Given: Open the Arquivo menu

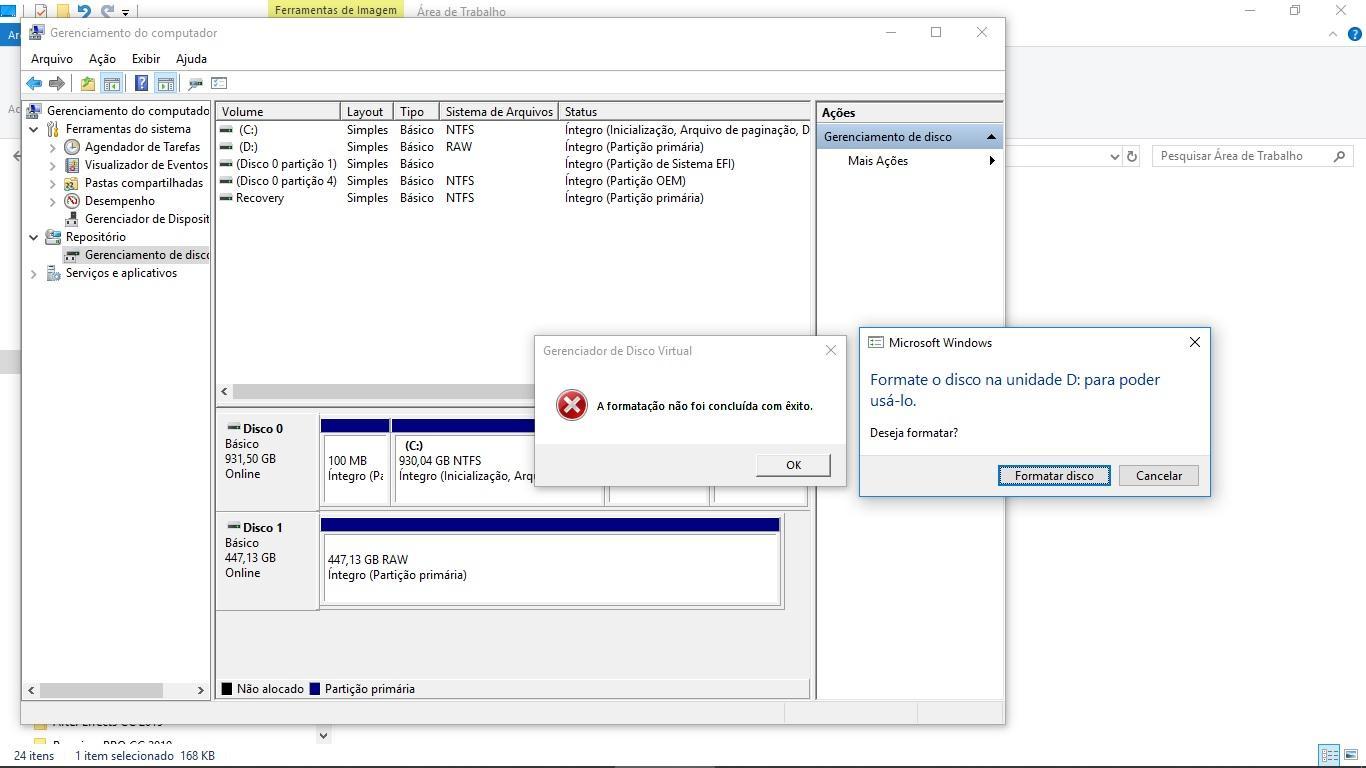Looking at the screenshot, I should click(x=52, y=59).
